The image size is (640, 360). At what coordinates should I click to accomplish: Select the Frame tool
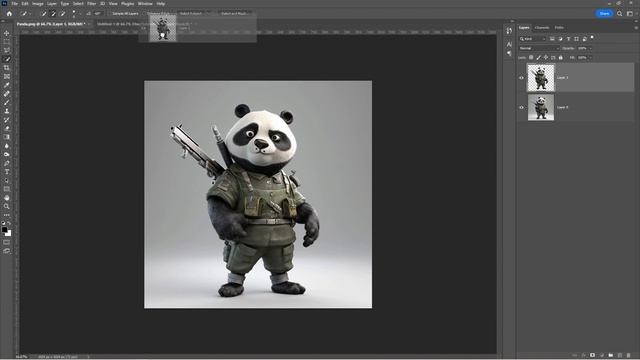pos(7,76)
